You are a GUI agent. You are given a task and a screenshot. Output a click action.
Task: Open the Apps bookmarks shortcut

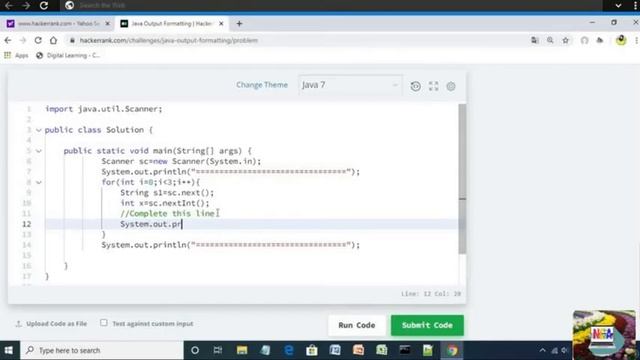(x=16, y=56)
